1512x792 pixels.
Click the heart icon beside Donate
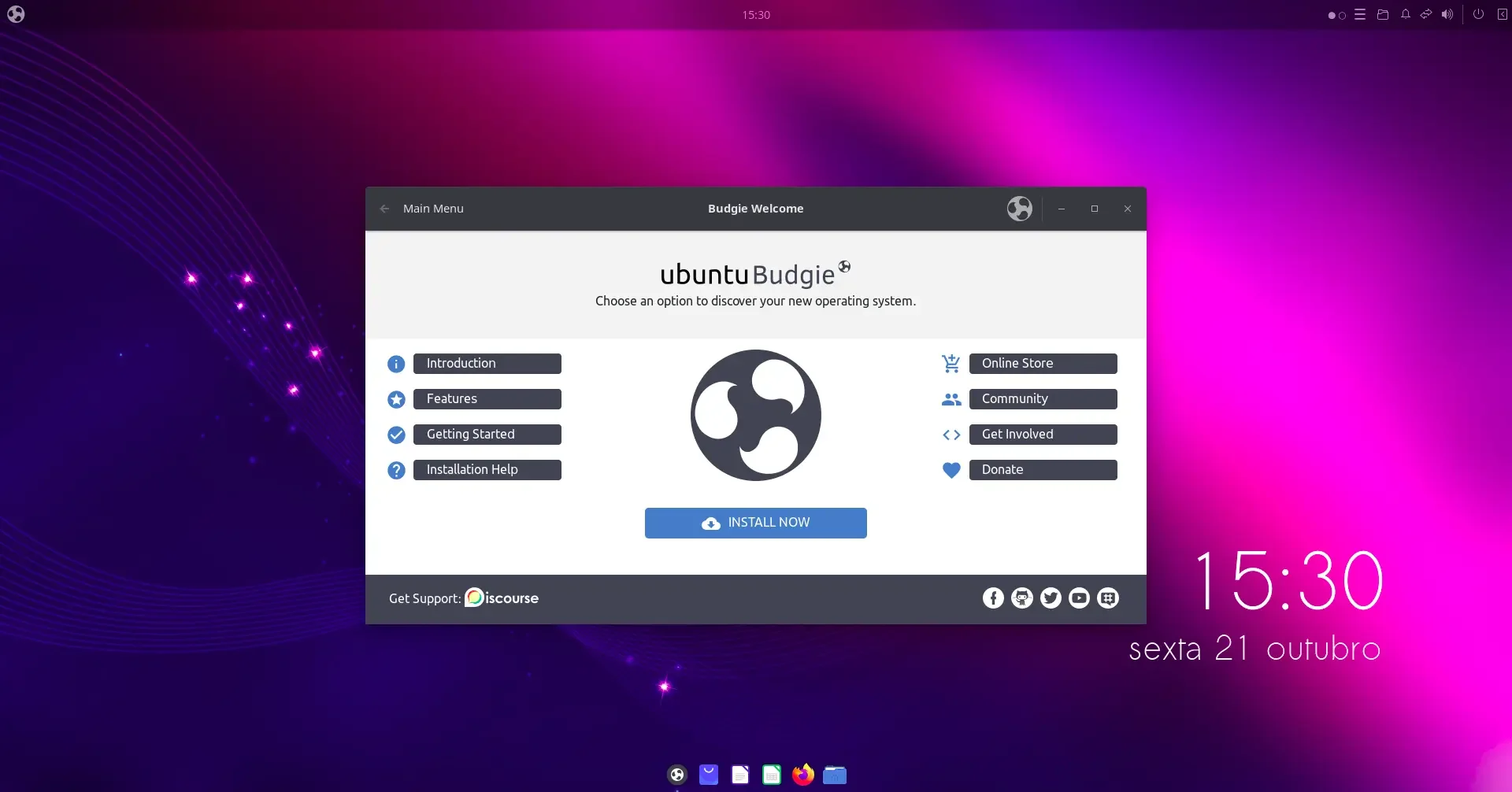click(x=951, y=470)
